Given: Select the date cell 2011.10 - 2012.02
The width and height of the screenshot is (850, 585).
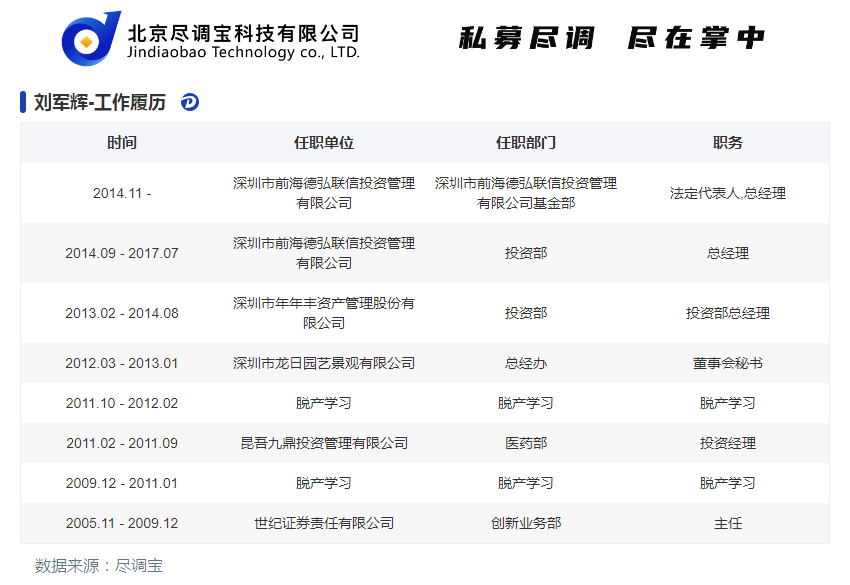Looking at the screenshot, I should pyautogui.click(x=122, y=403).
